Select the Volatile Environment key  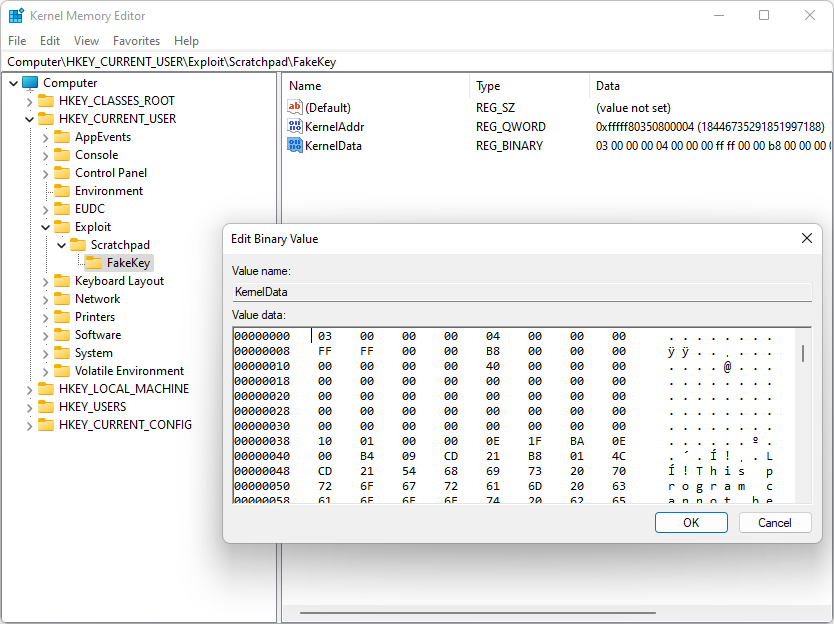click(x=129, y=371)
